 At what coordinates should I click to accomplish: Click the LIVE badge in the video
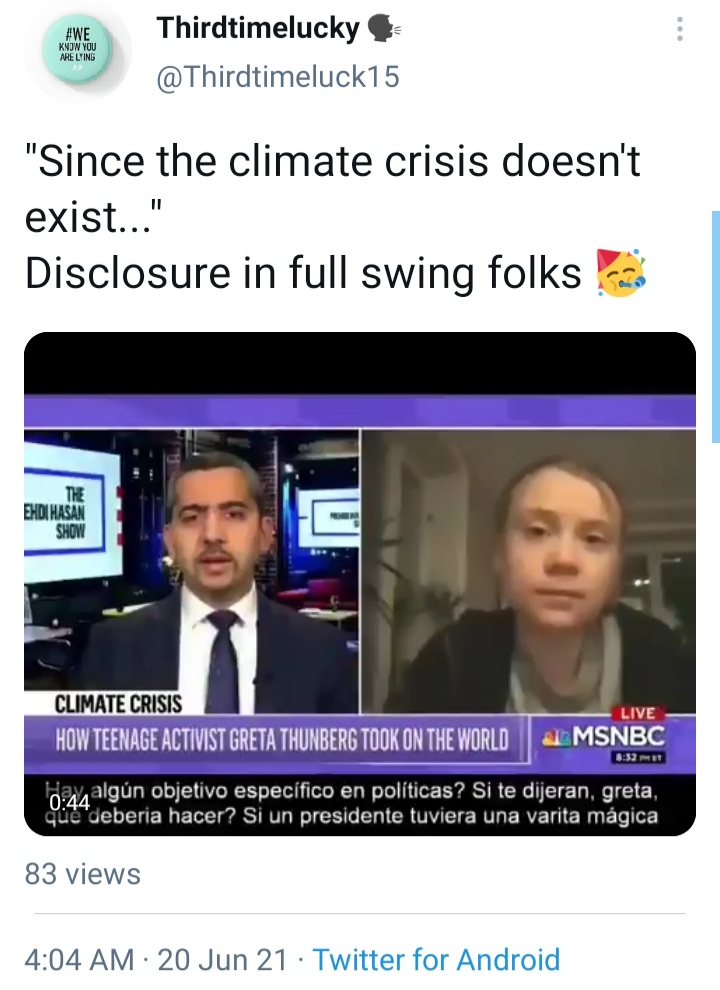[638, 713]
